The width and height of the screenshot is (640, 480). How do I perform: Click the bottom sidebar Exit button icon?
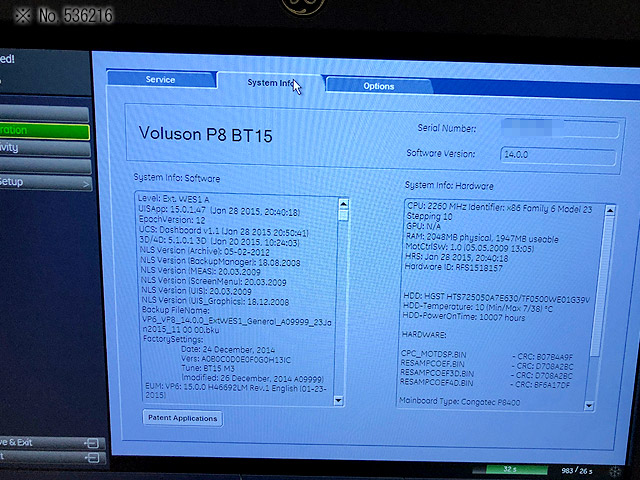pos(92,458)
